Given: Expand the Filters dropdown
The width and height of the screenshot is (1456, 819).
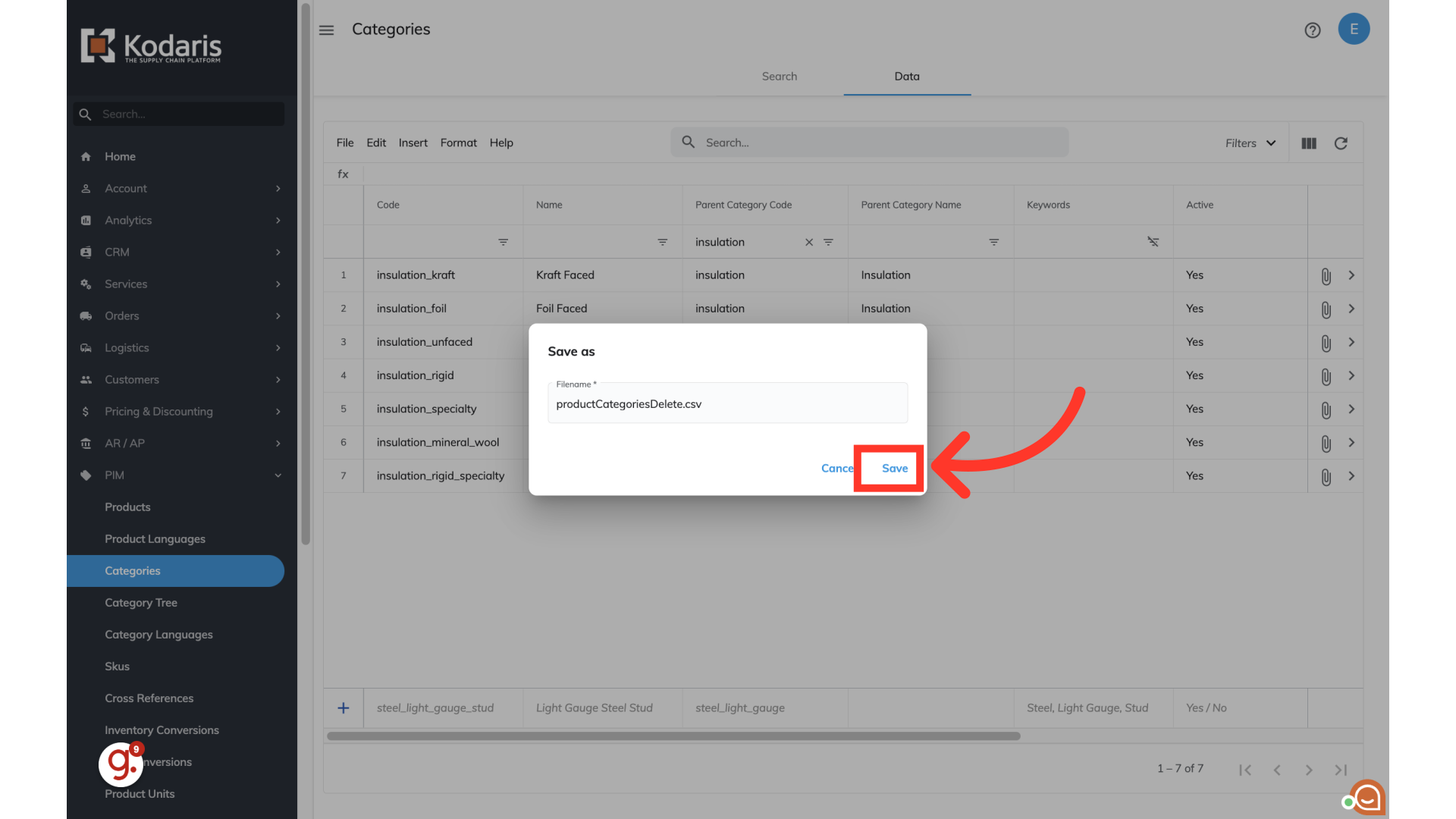Looking at the screenshot, I should tap(1250, 143).
